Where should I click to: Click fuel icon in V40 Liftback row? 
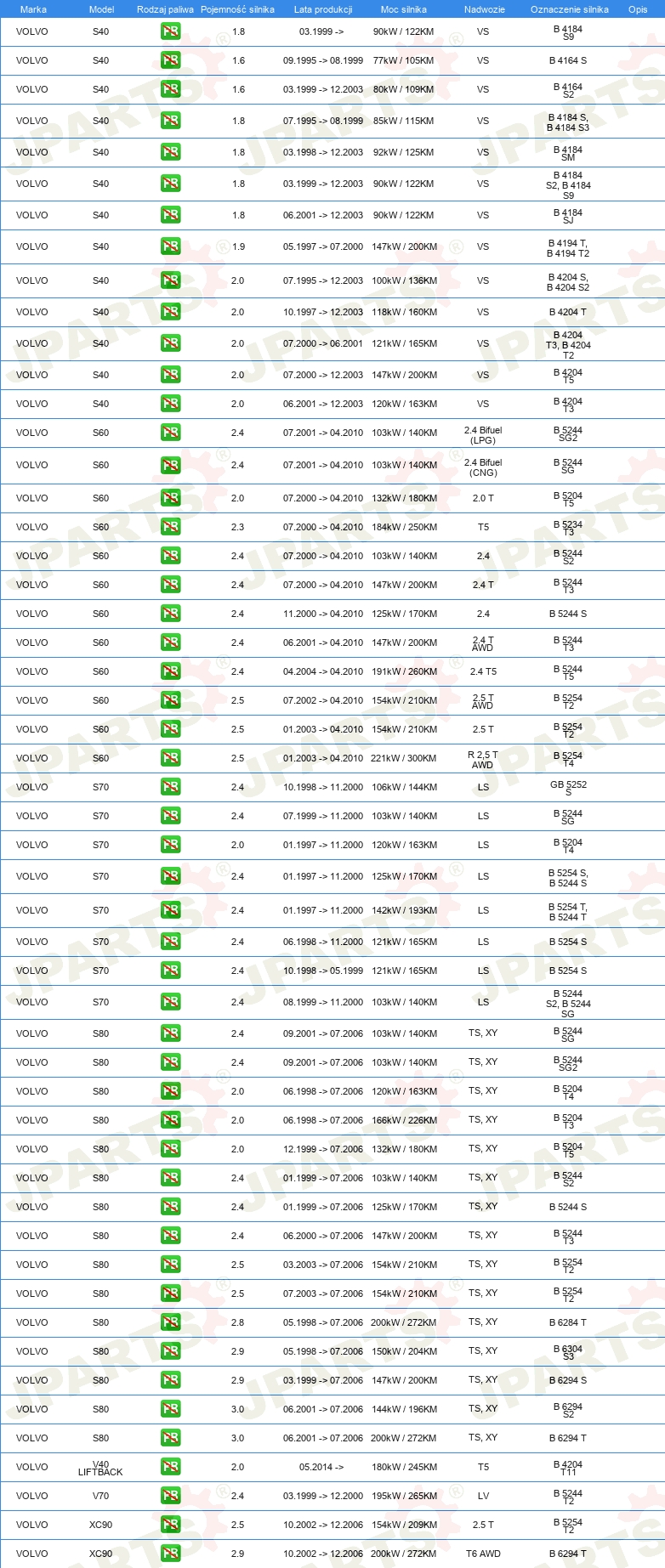click(x=170, y=1467)
